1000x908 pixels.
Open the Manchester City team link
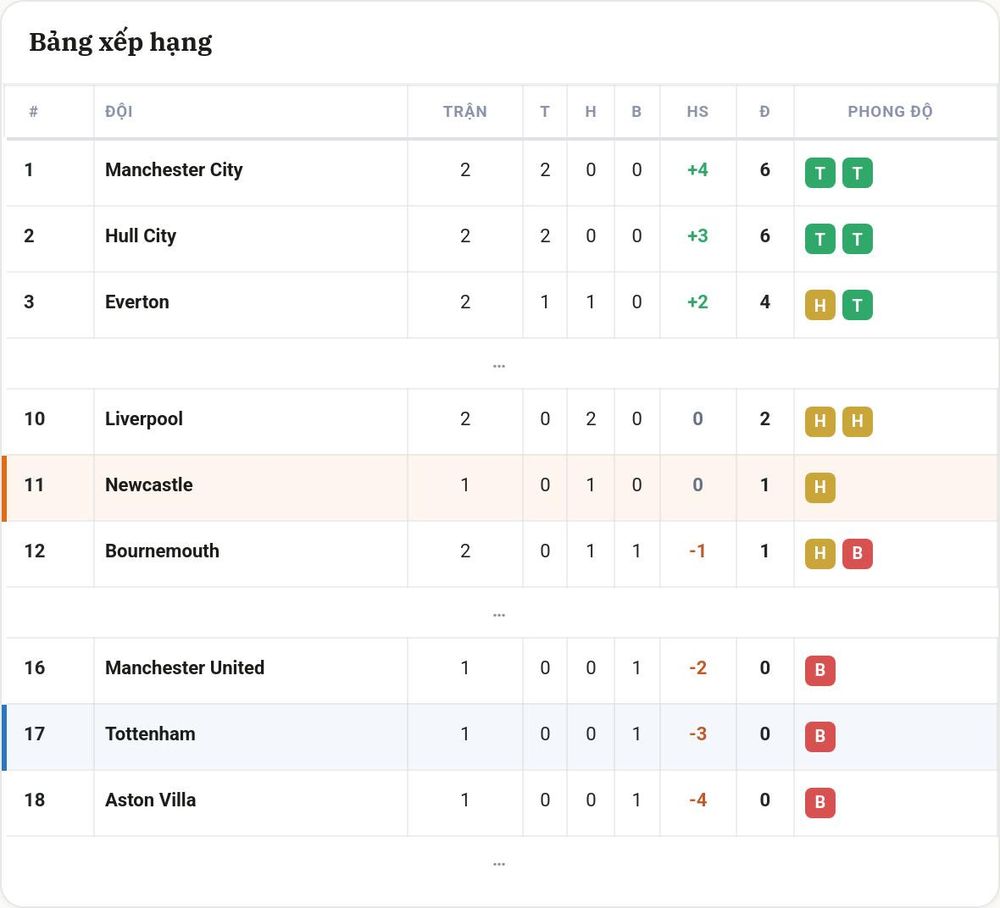(174, 170)
